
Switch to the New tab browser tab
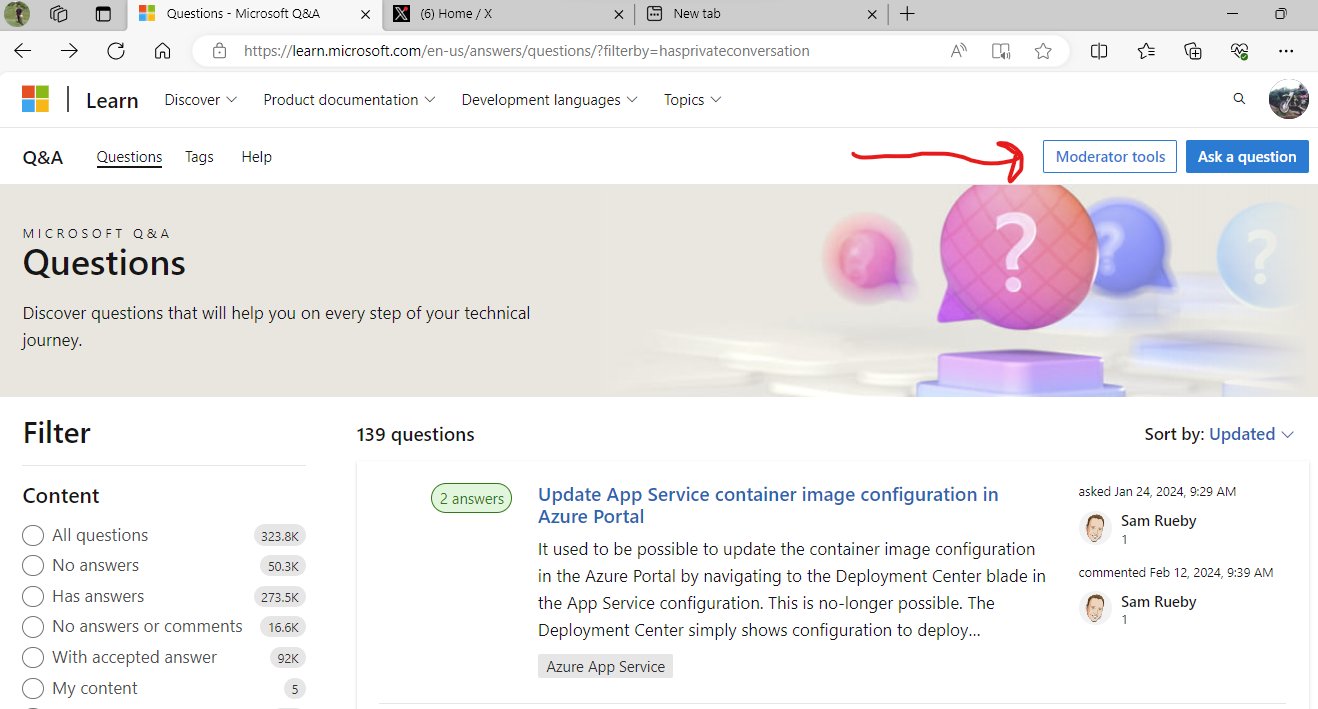click(x=762, y=14)
